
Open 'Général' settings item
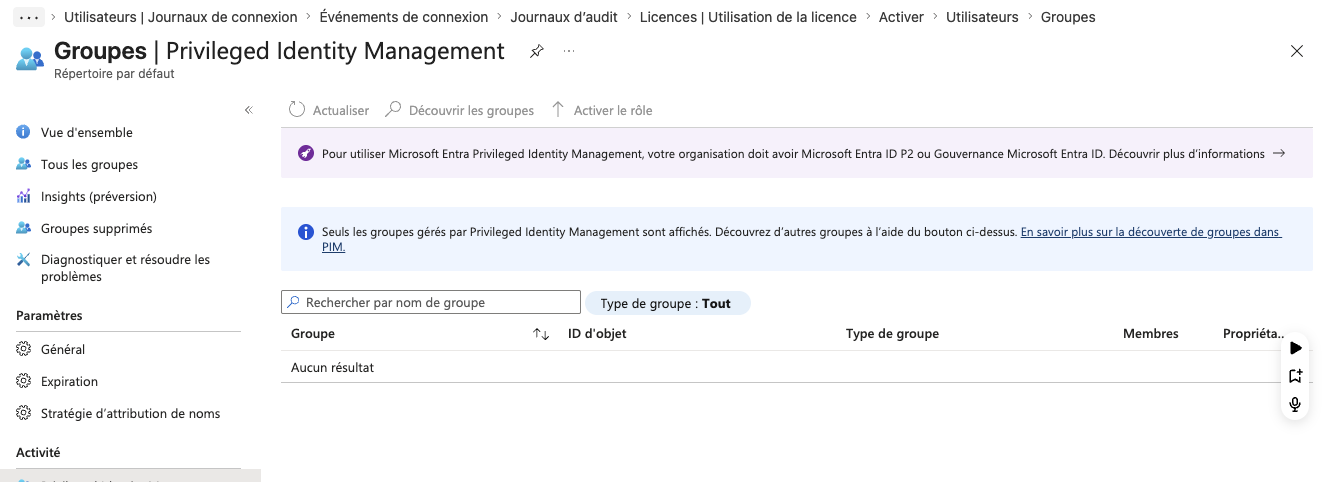click(x=63, y=349)
